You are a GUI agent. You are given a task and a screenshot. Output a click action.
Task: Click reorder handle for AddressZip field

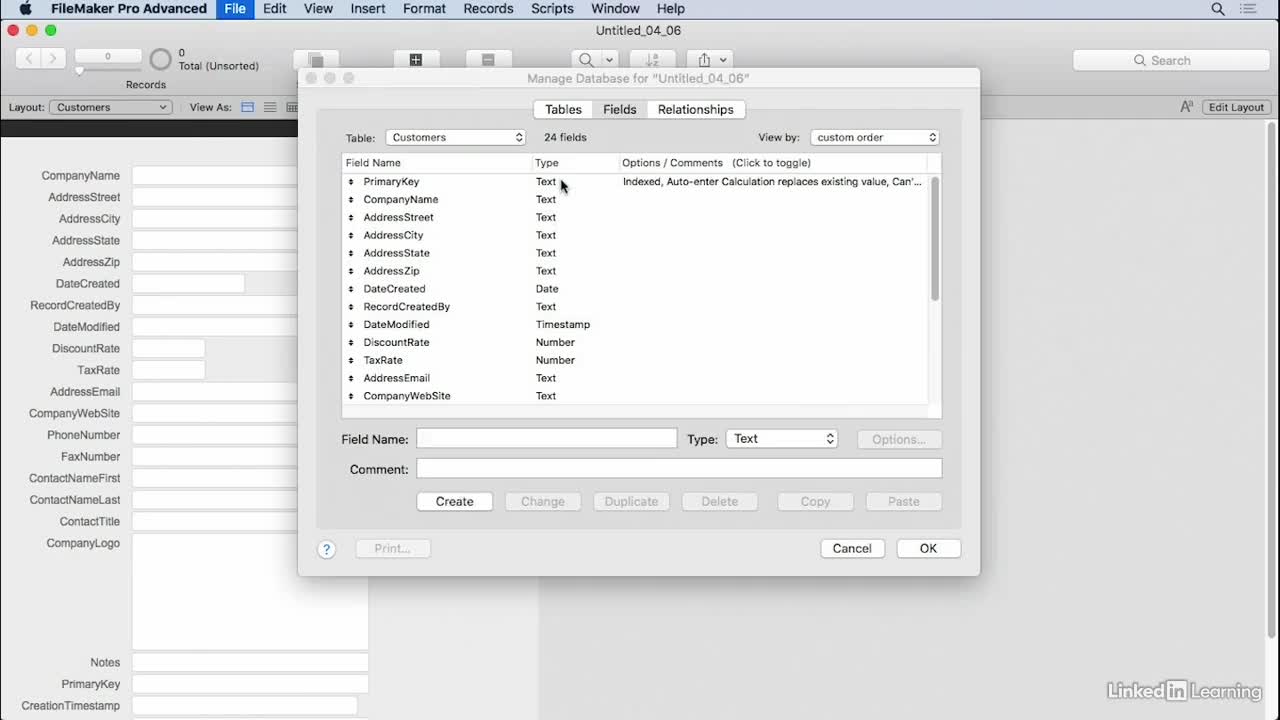click(x=351, y=271)
